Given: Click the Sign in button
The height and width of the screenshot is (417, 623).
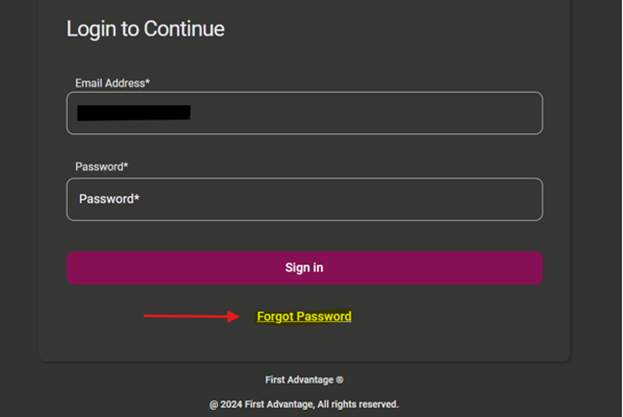Looking at the screenshot, I should tap(304, 268).
